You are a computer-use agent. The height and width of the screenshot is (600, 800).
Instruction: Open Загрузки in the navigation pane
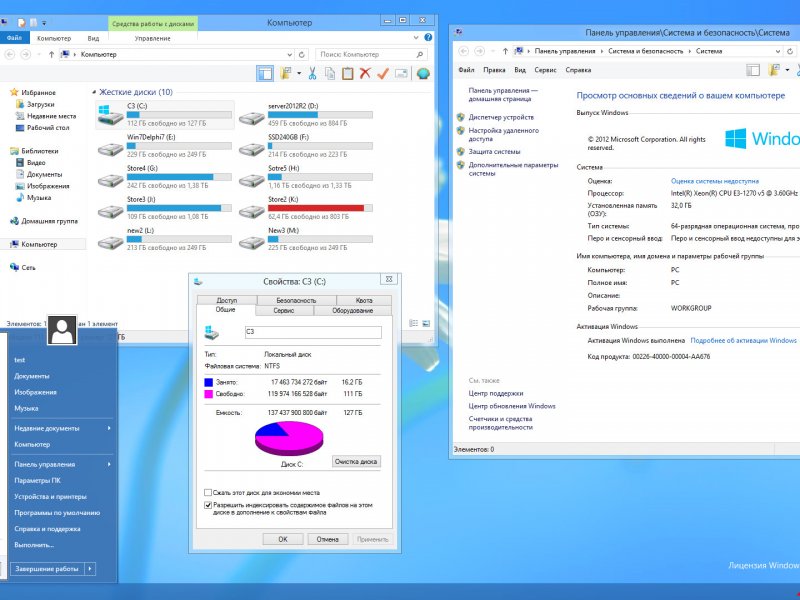[41, 104]
